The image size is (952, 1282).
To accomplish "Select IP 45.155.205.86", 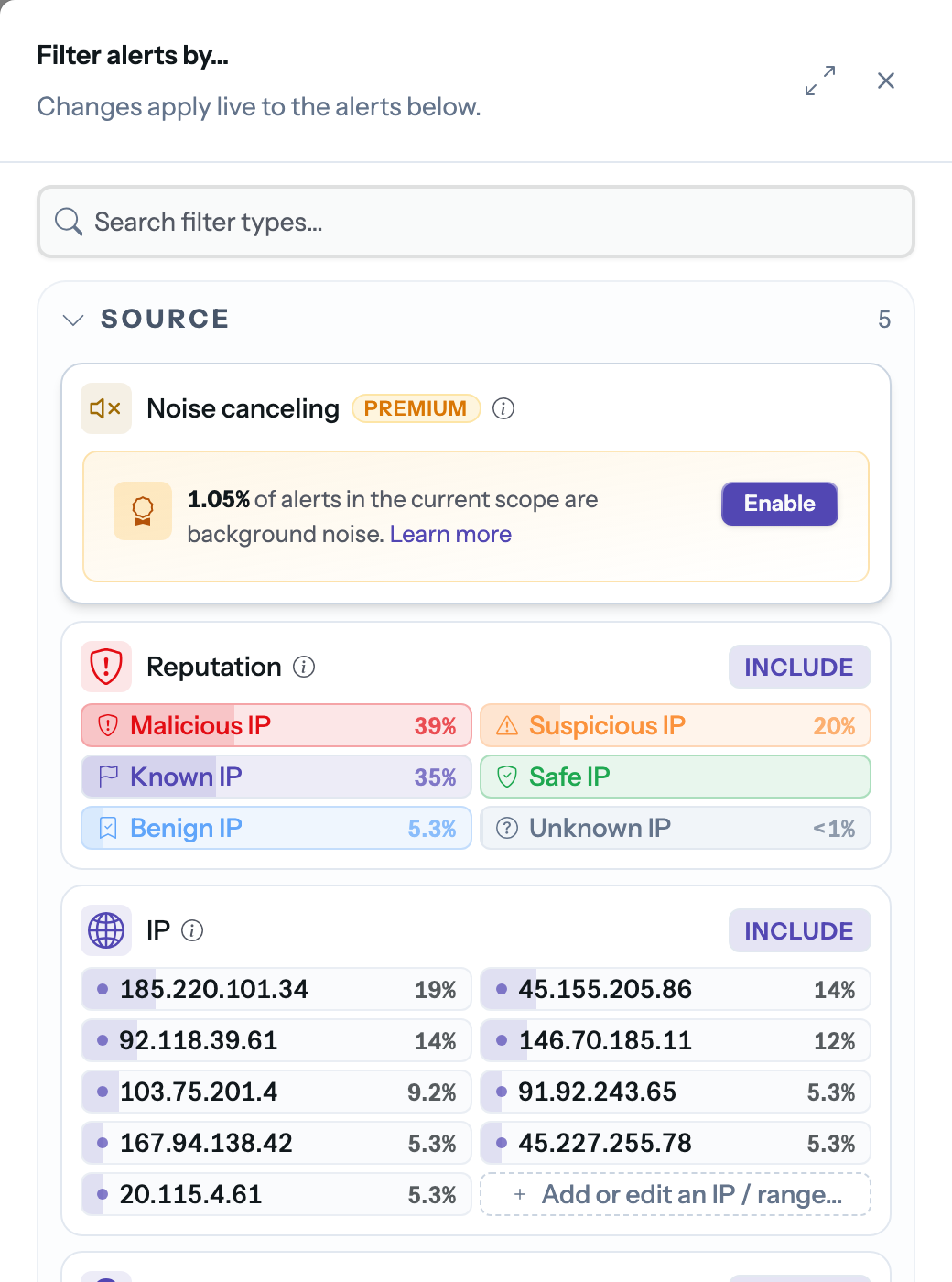I will tap(676, 989).
